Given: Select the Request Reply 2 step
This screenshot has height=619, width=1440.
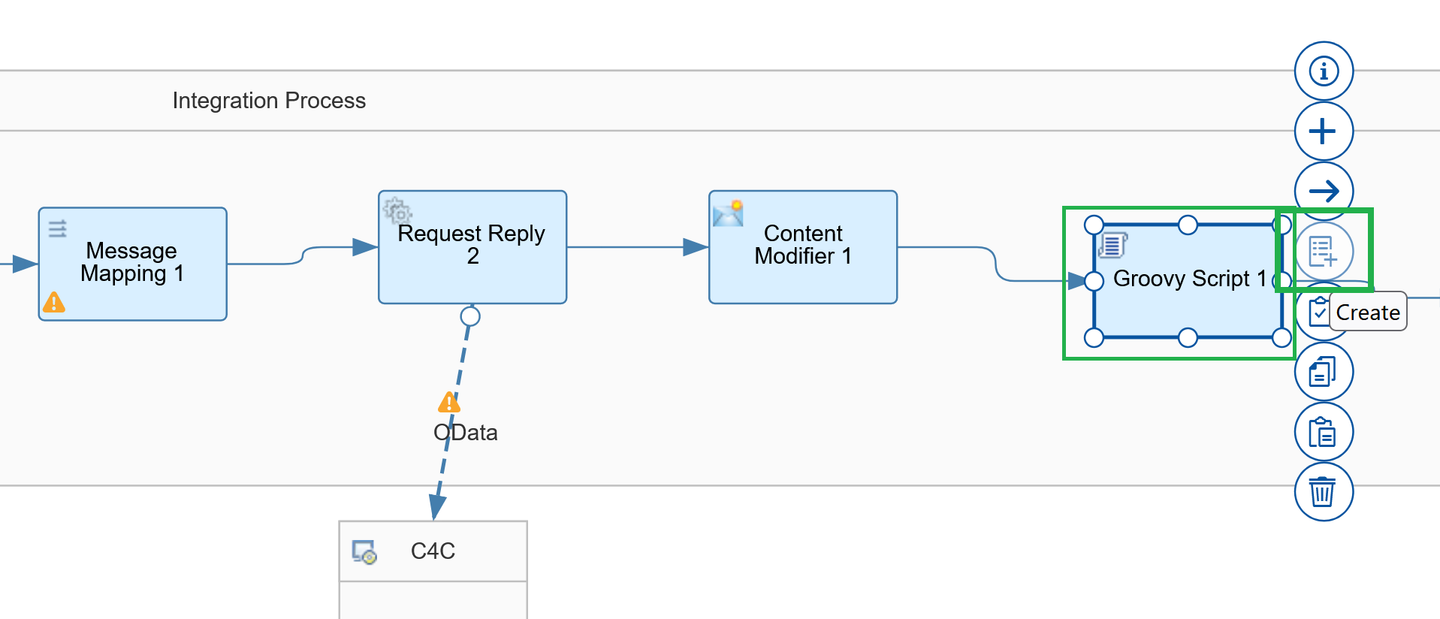Looking at the screenshot, I should (472, 247).
